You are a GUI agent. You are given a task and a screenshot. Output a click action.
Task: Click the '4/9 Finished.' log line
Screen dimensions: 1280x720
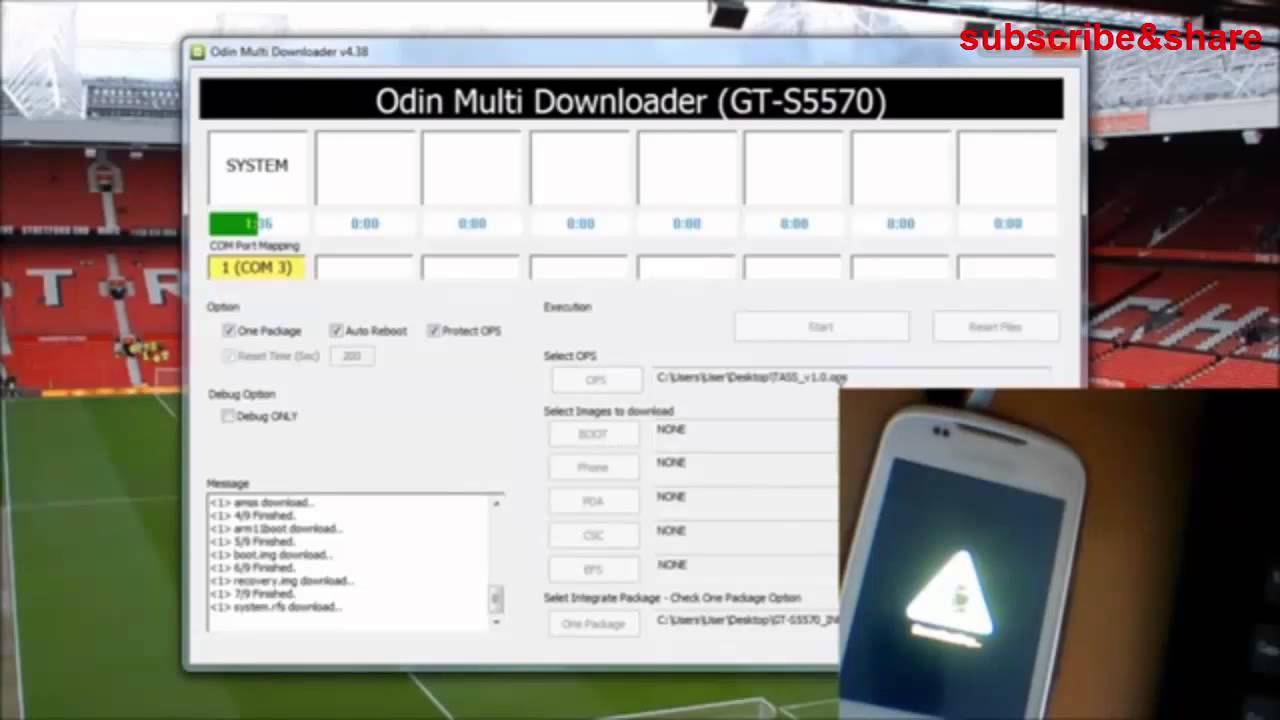(252, 516)
